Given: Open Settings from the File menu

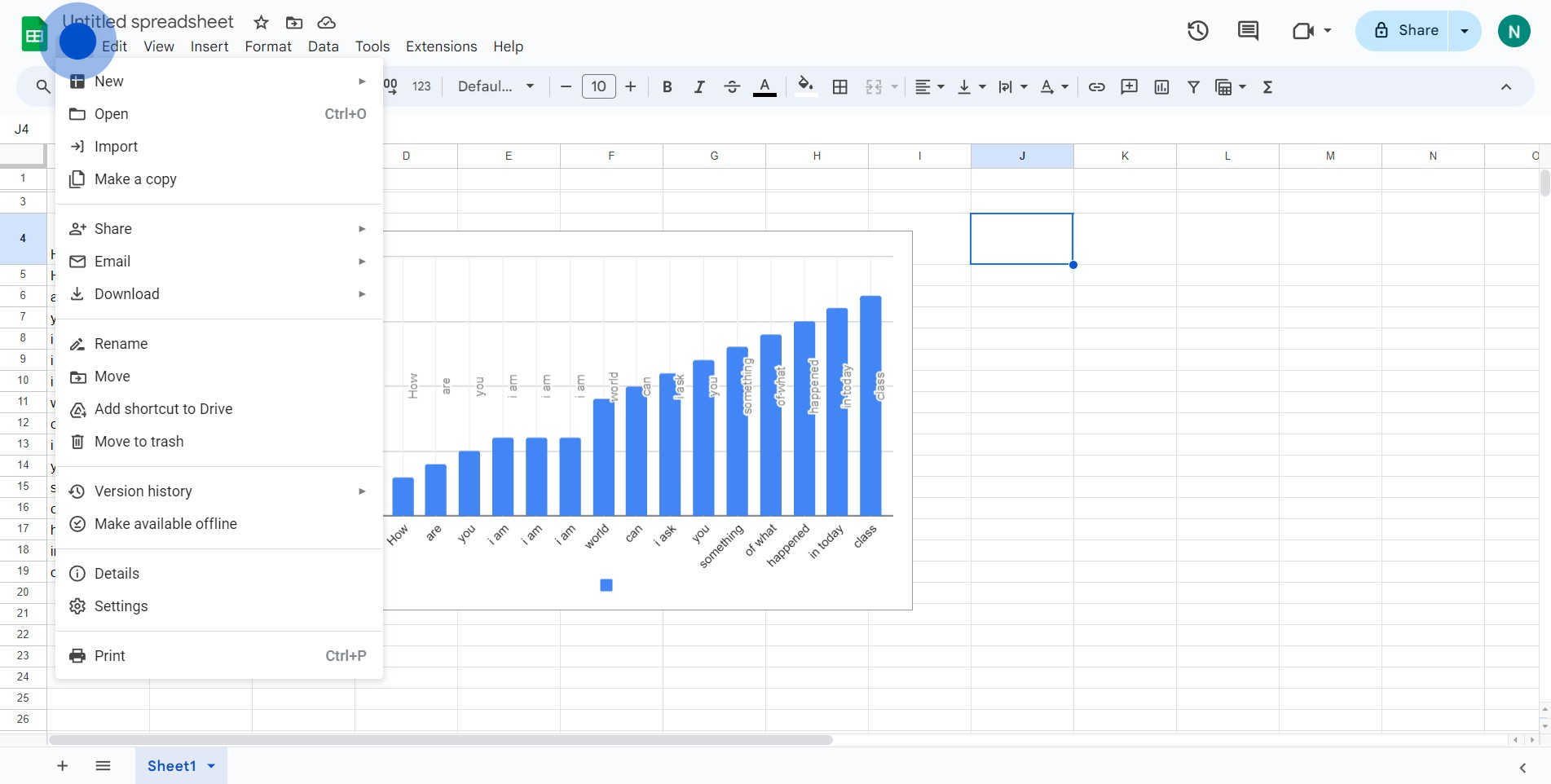Looking at the screenshot, I should click(x=219, y=606).
